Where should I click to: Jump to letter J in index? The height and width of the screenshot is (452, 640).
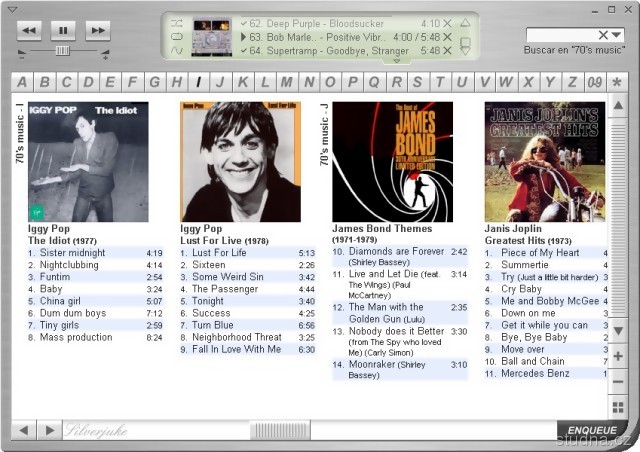(x=221, y=82)
